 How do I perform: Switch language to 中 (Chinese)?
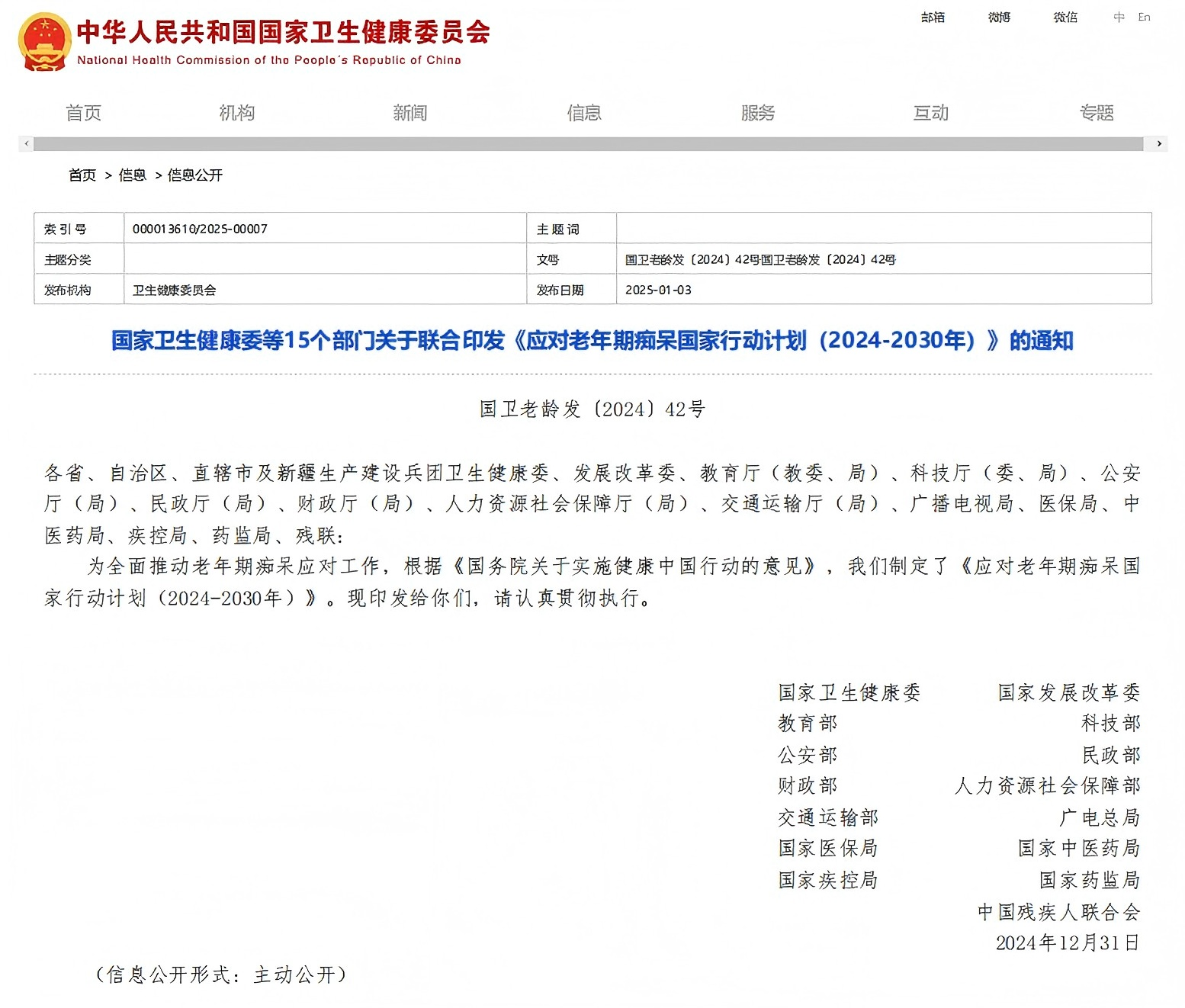click(1119, 18)
